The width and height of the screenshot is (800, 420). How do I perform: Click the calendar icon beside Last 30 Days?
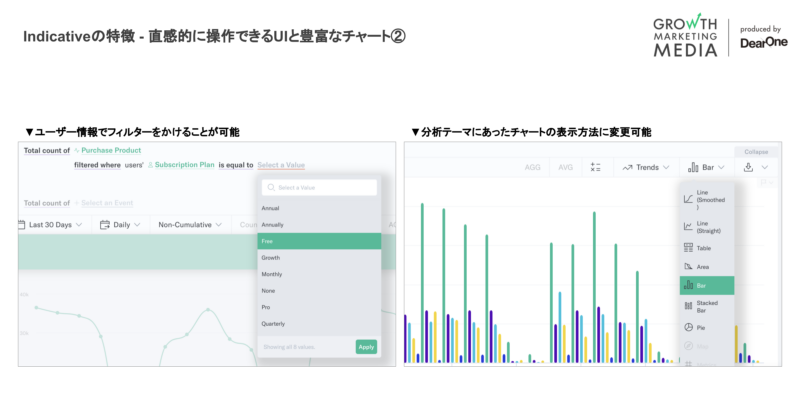coord(21,225)
